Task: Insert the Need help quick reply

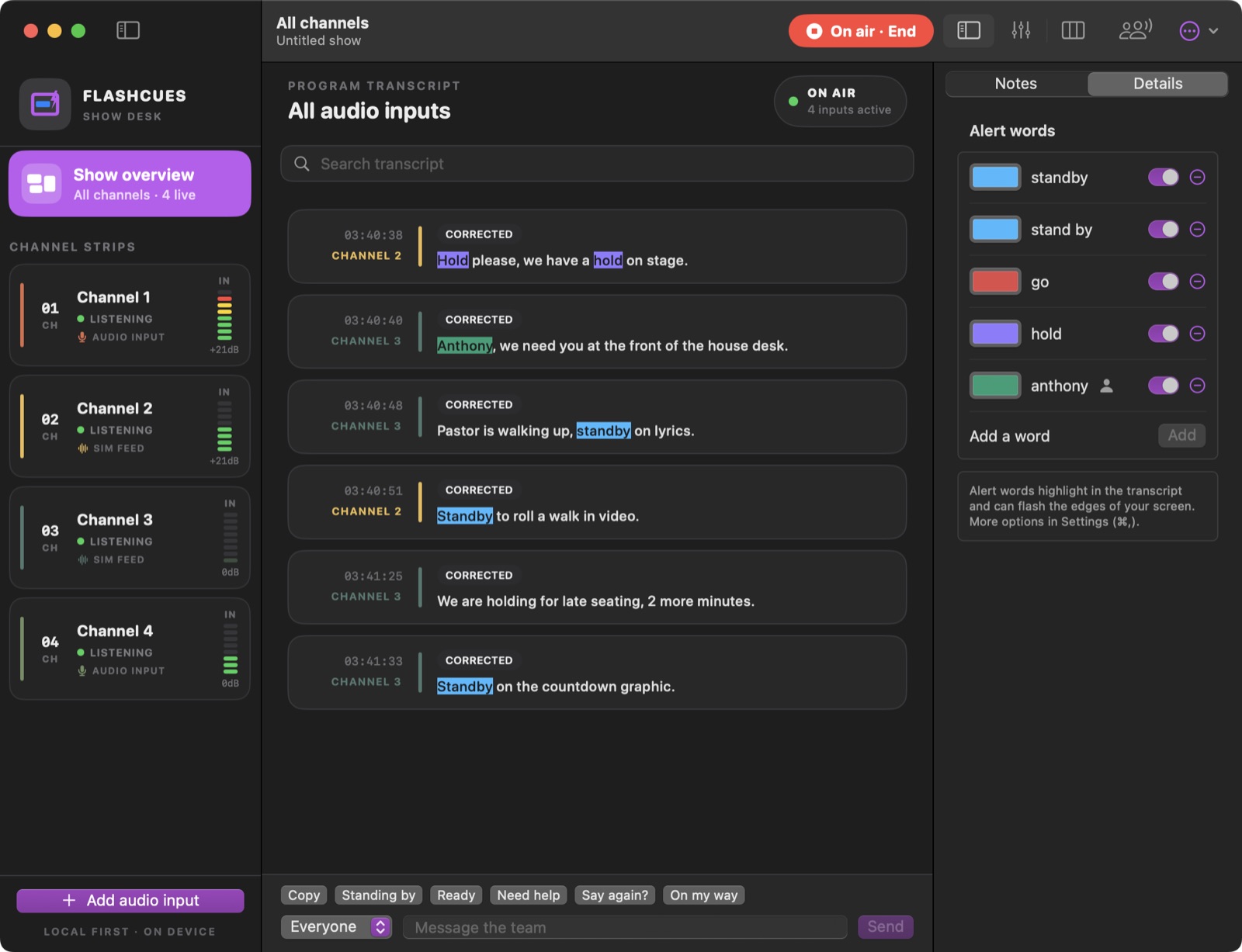Action: tap(529, 895)
